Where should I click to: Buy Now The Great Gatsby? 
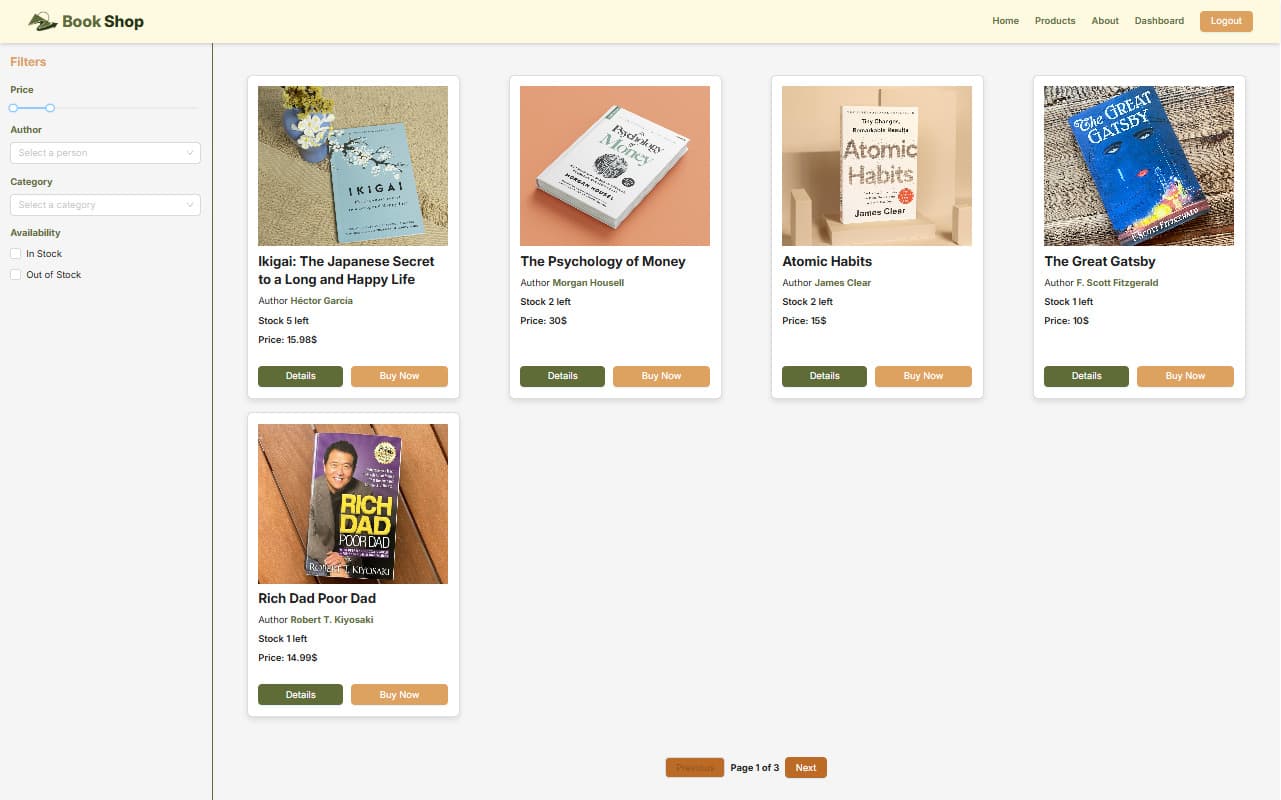1185,376
